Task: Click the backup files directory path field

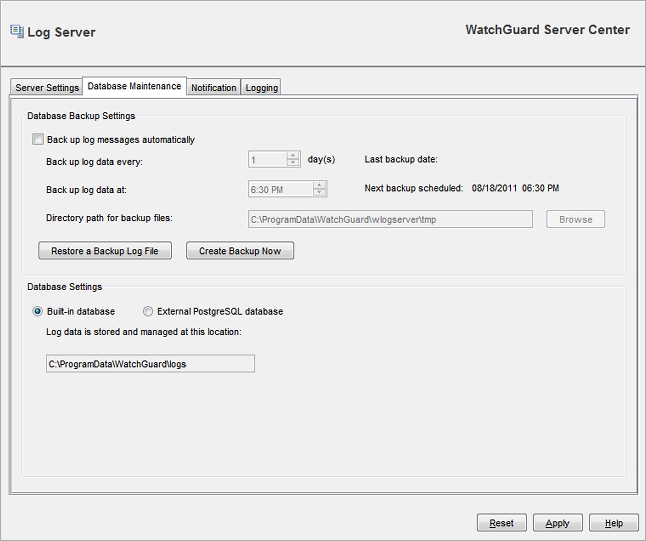Action: [x=390, y=219]
